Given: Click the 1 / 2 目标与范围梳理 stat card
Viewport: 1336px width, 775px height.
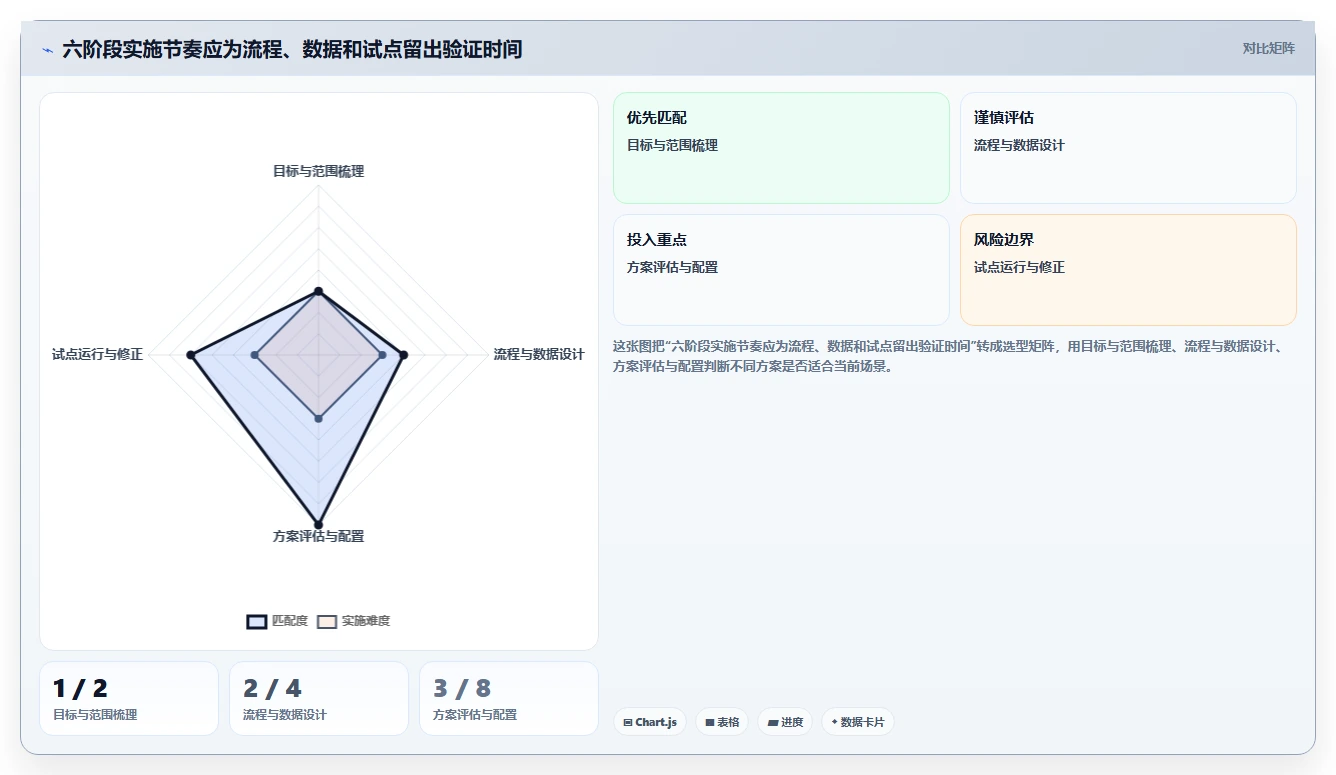Looking at the screenshot, I should (129, 698).
